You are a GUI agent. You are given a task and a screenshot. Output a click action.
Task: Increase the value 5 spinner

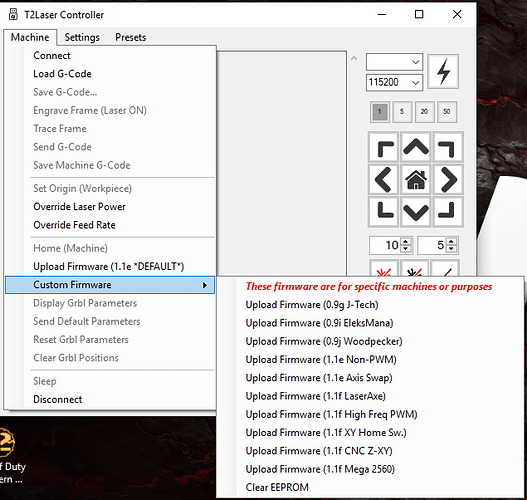pos(451,242)
